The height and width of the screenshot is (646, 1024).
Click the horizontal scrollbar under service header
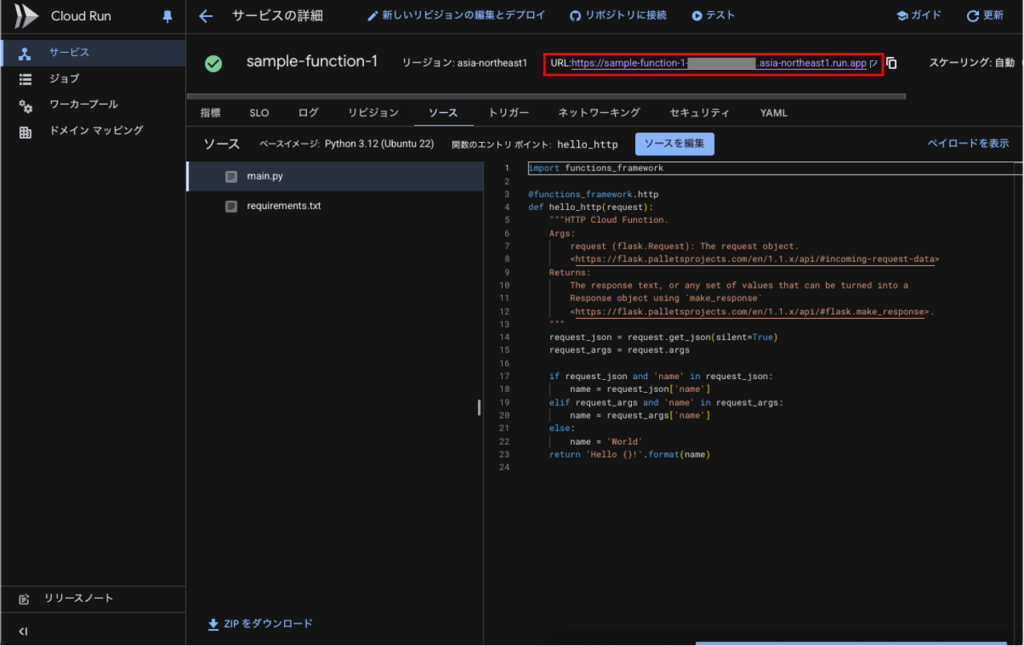(546, 96)
